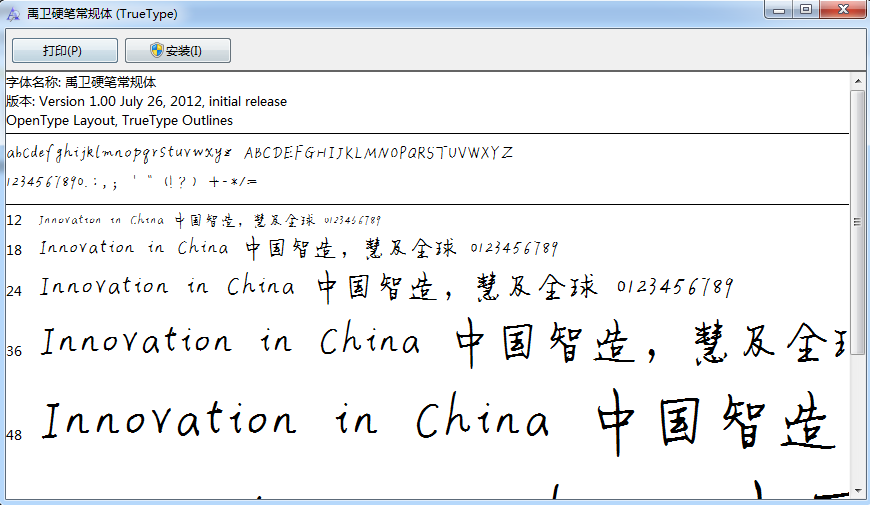The width and height of the screenshot is (870, 505).
Task: Click the 36-point 'Innovation in China' sample
Action: point(230,340)
